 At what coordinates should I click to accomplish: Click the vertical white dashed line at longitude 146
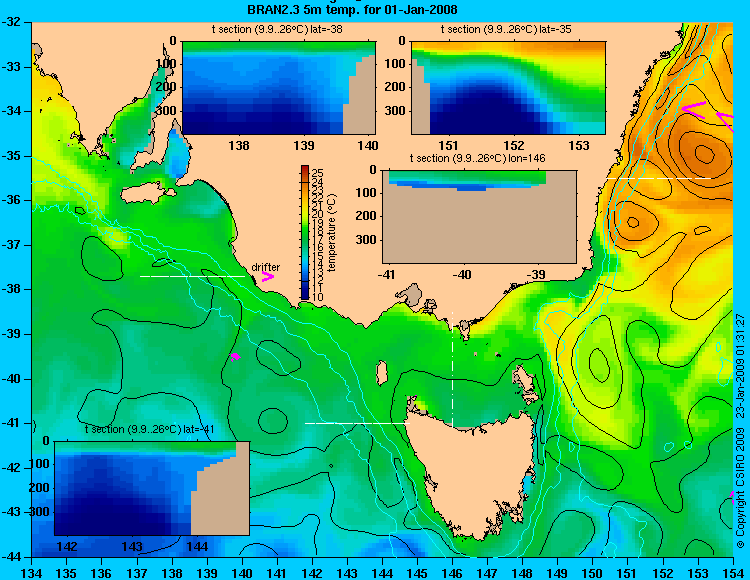pos(452,370)
